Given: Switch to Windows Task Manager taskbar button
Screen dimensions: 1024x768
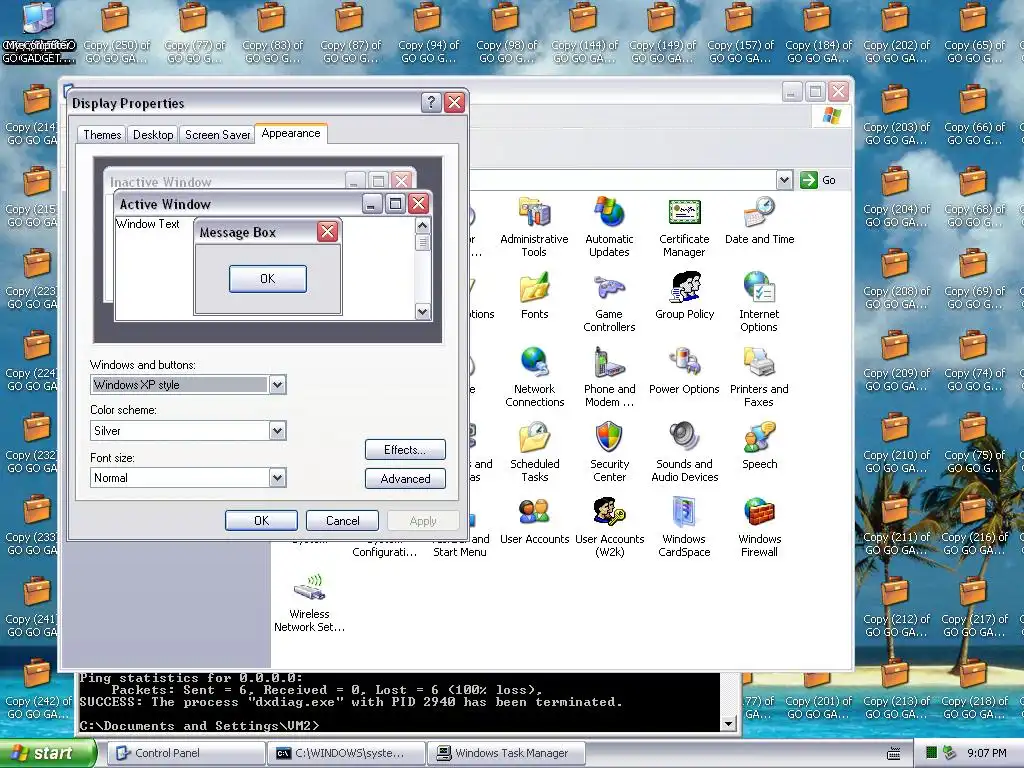Looking at the screenshot, I should 506,753.
